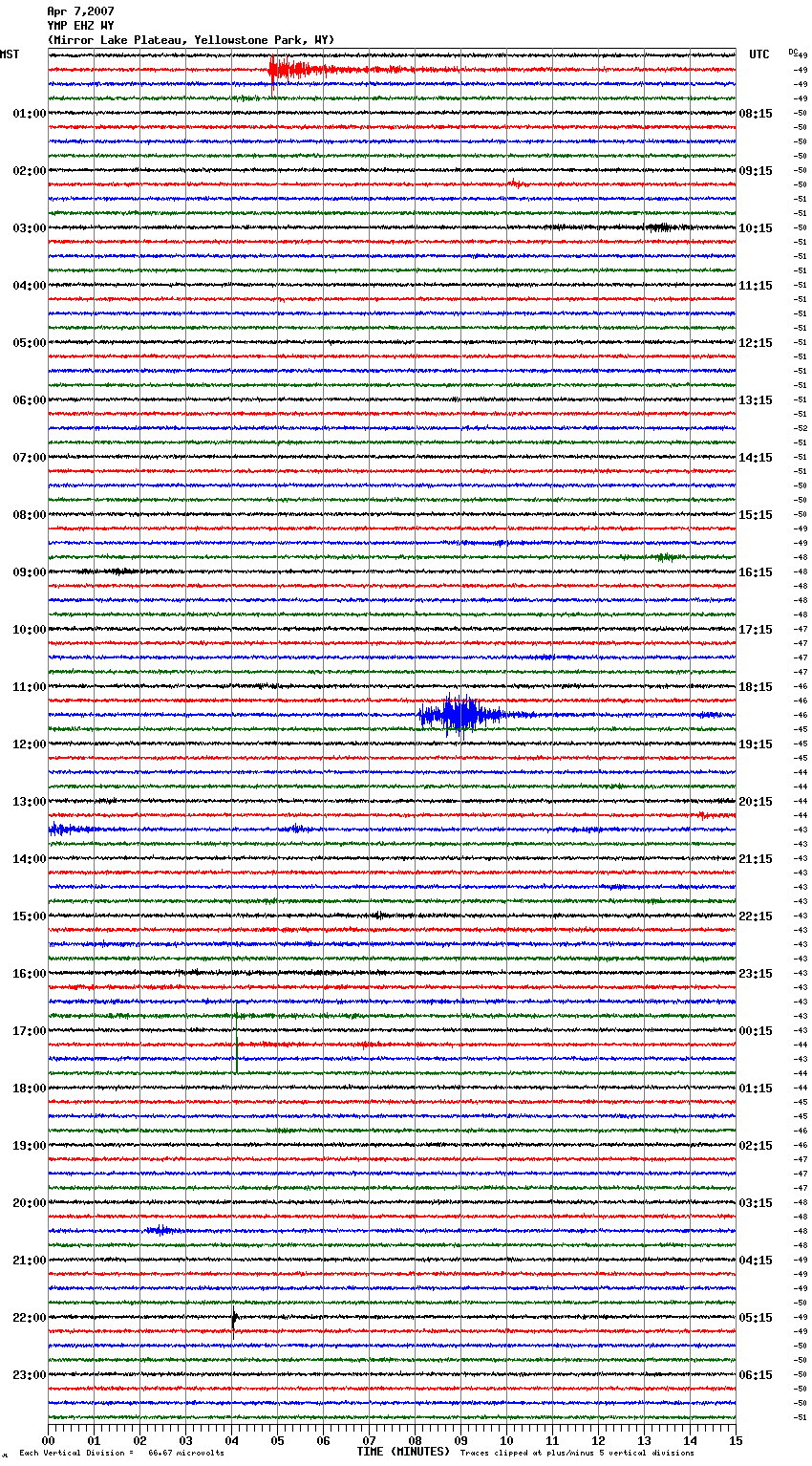The width and height of the screenshot is (812, 1466).
Task: Click the UTC time label 08:15
Action: coord(756,114)
